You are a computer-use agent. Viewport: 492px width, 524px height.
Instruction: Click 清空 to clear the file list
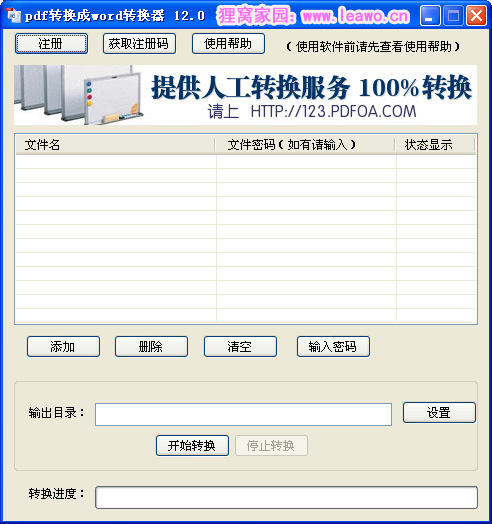tap(240, 347)
